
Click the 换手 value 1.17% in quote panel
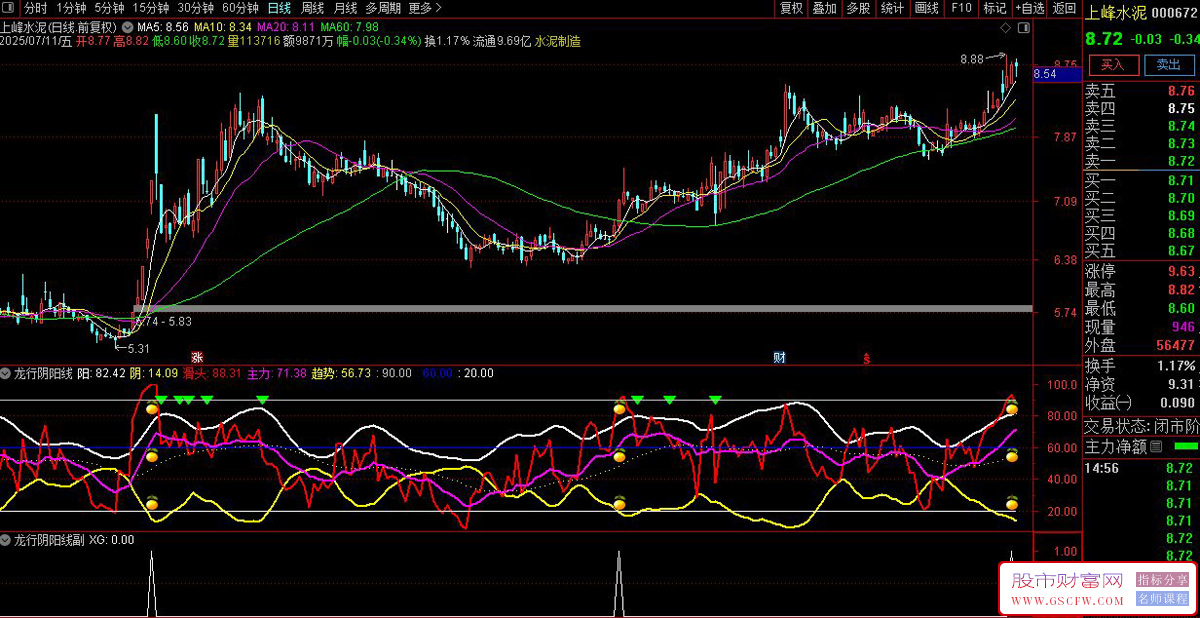point(1175,366)
